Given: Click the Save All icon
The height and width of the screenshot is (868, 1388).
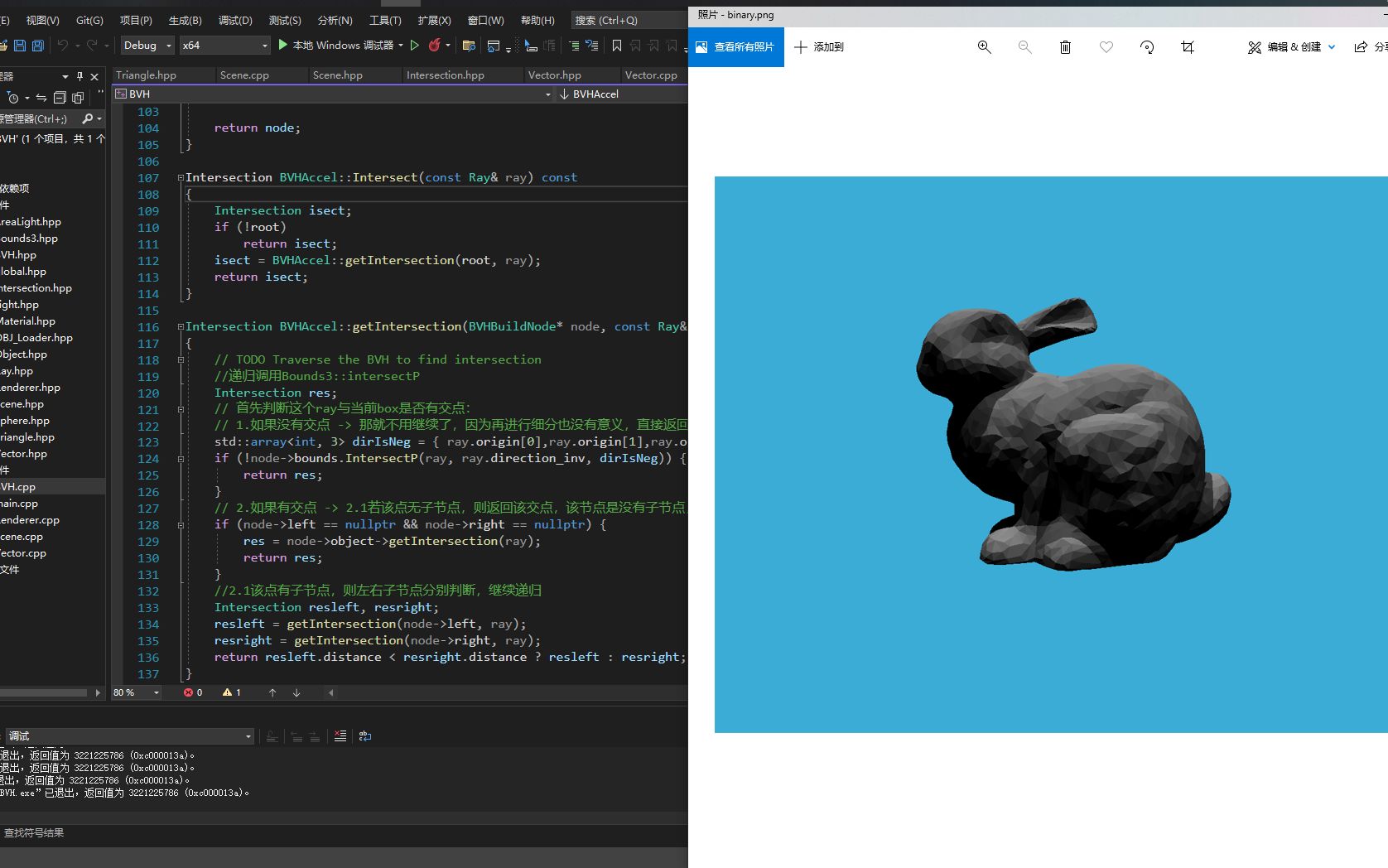Looking at the screenshot, I should point(38,46).
